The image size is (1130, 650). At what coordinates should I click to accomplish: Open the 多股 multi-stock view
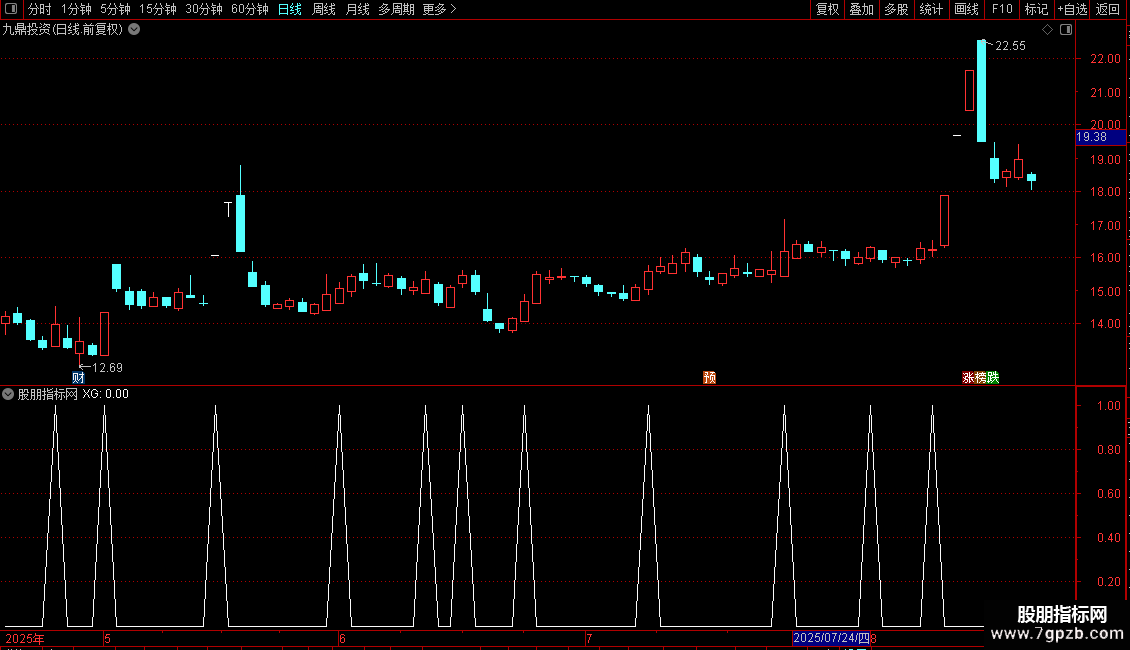coord(896,9)
